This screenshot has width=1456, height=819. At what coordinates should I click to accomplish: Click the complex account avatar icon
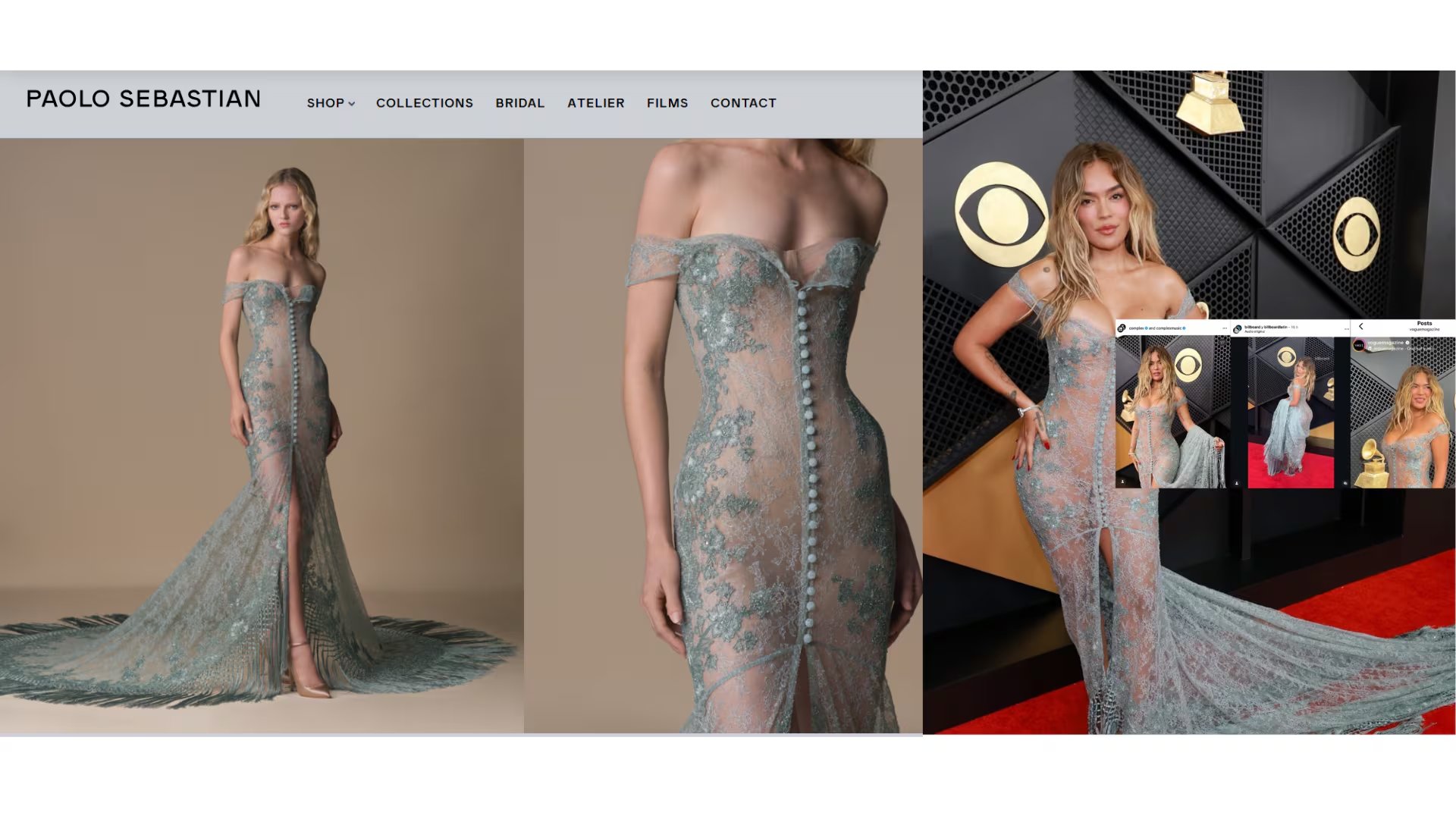point(1122,328)
